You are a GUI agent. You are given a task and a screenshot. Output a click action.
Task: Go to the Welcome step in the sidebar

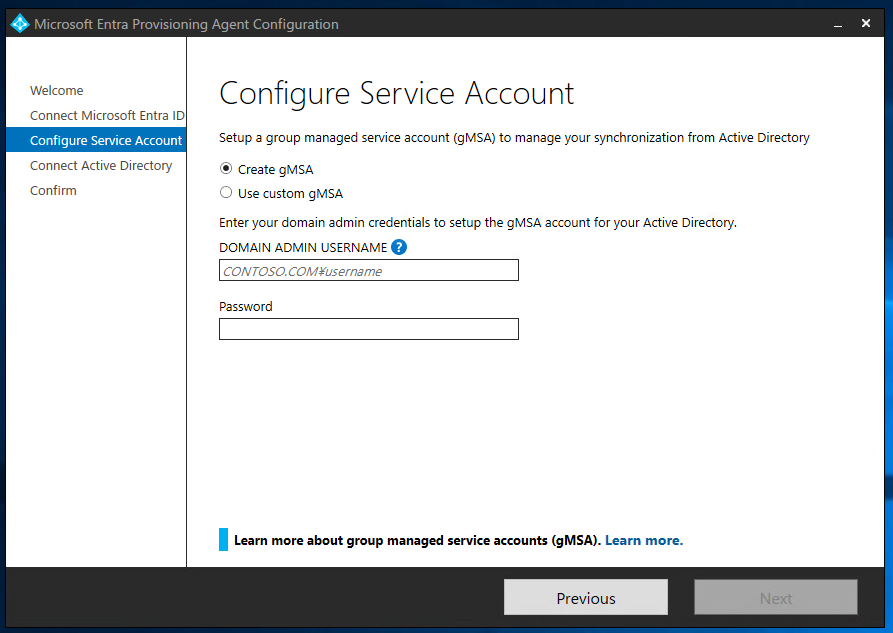(56, 91)
